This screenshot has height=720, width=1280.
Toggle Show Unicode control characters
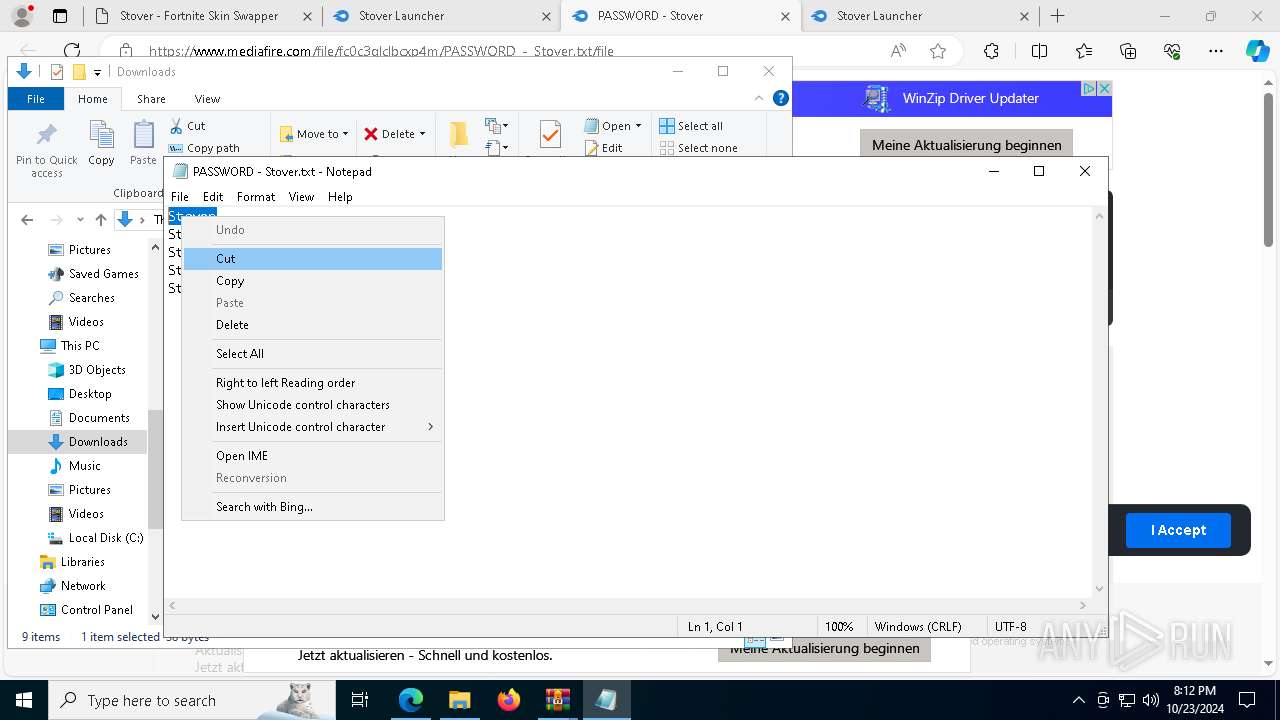click(x=313, y=405)
